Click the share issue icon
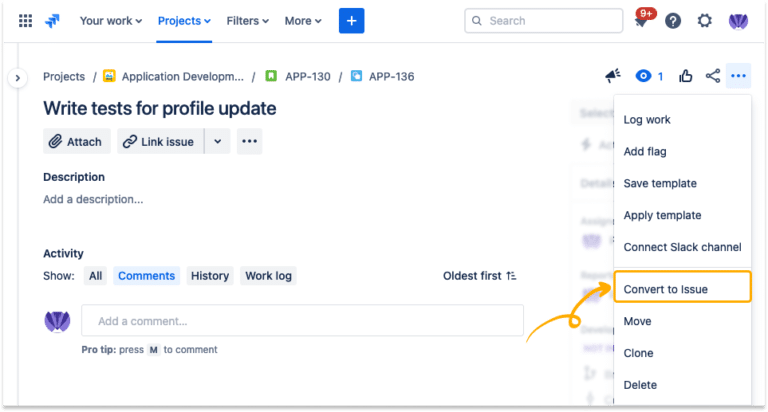768x412 pixels. pyautogui.click(x=713, y=76)
